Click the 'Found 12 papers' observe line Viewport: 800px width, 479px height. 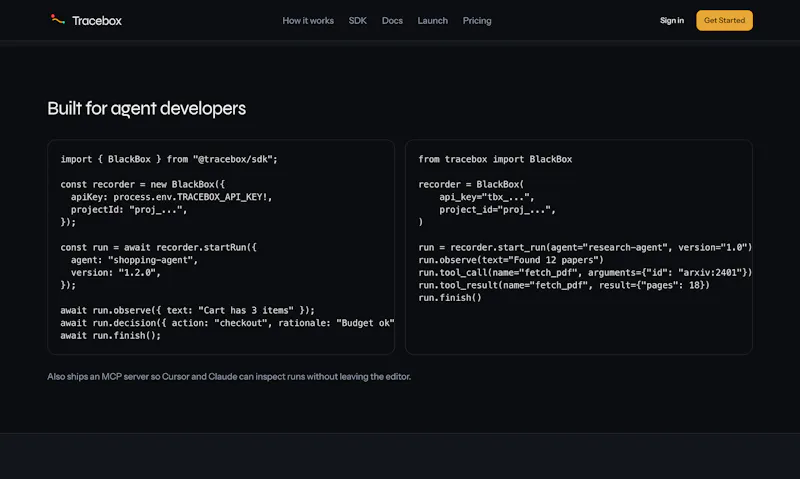coord(511,260)
